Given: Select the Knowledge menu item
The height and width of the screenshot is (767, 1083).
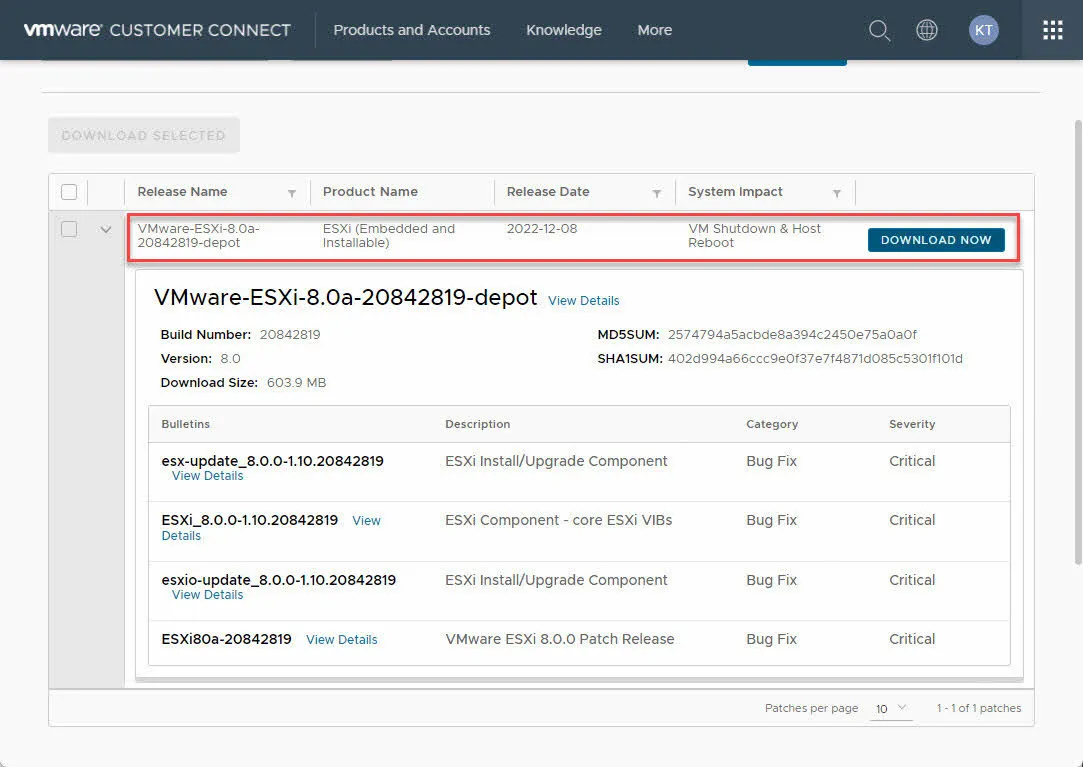Looking at the screenshot, I should 563,30.
